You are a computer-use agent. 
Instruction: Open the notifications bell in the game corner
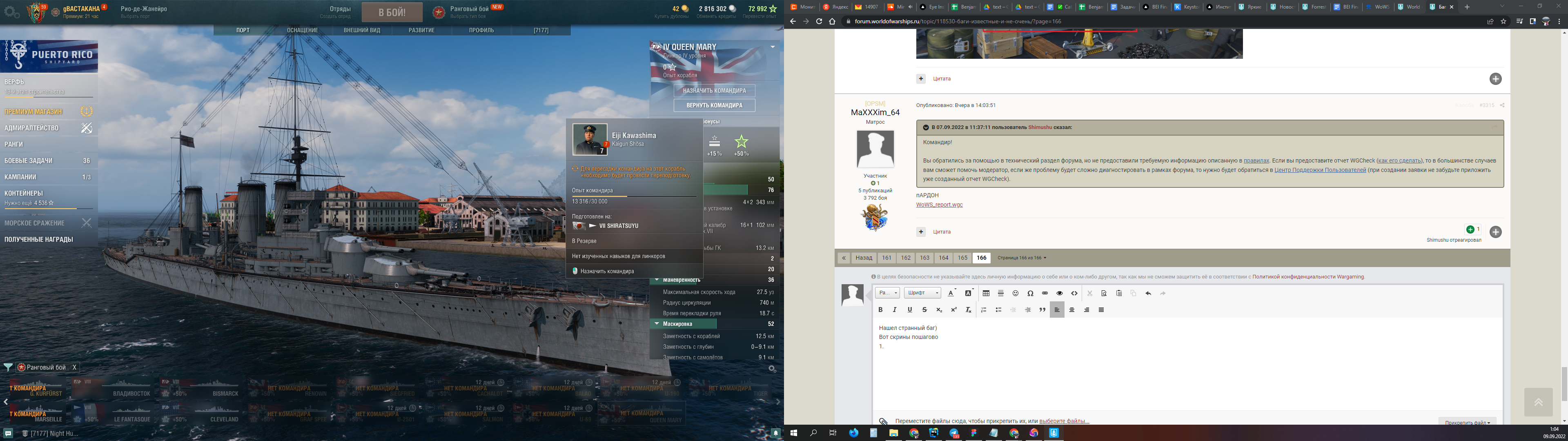pos(775,433)
